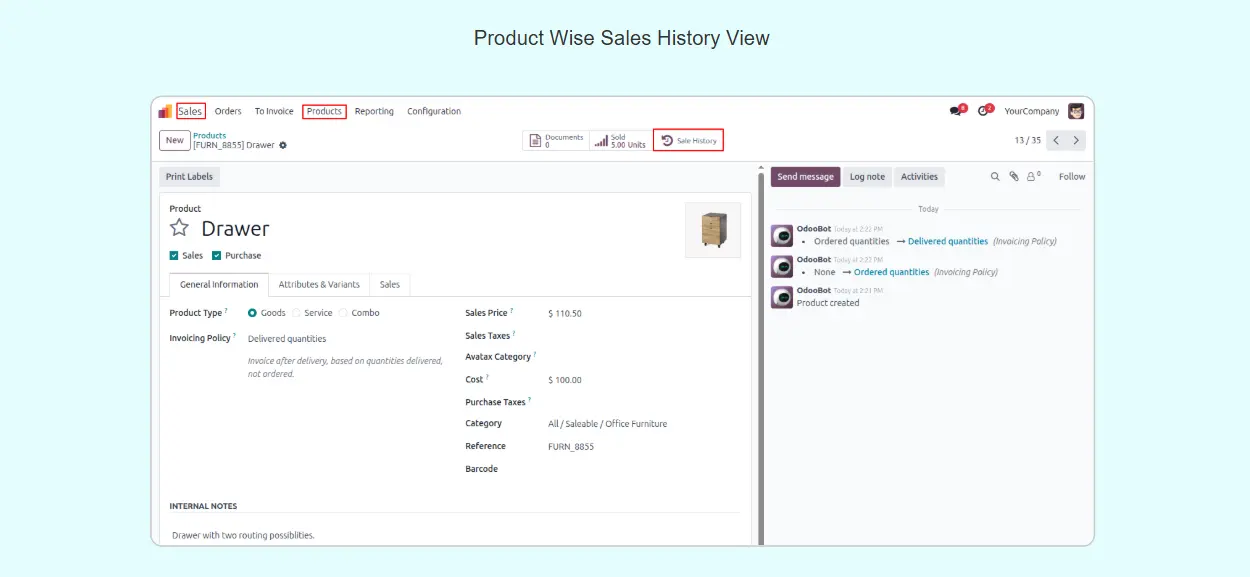Open the Sale History smart button
Screen dimensions: 1250x577
click(688, 141)
